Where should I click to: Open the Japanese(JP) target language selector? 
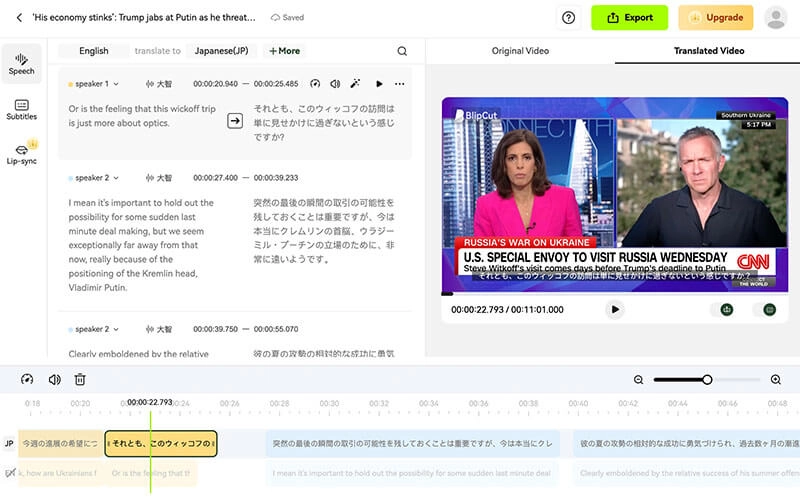pos(221,51)
